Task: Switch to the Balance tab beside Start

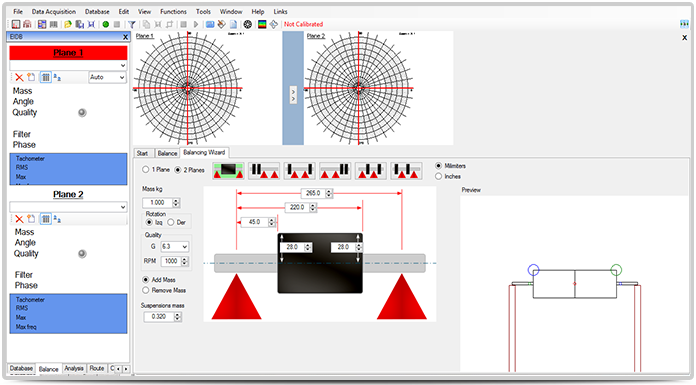Action: 167,153
